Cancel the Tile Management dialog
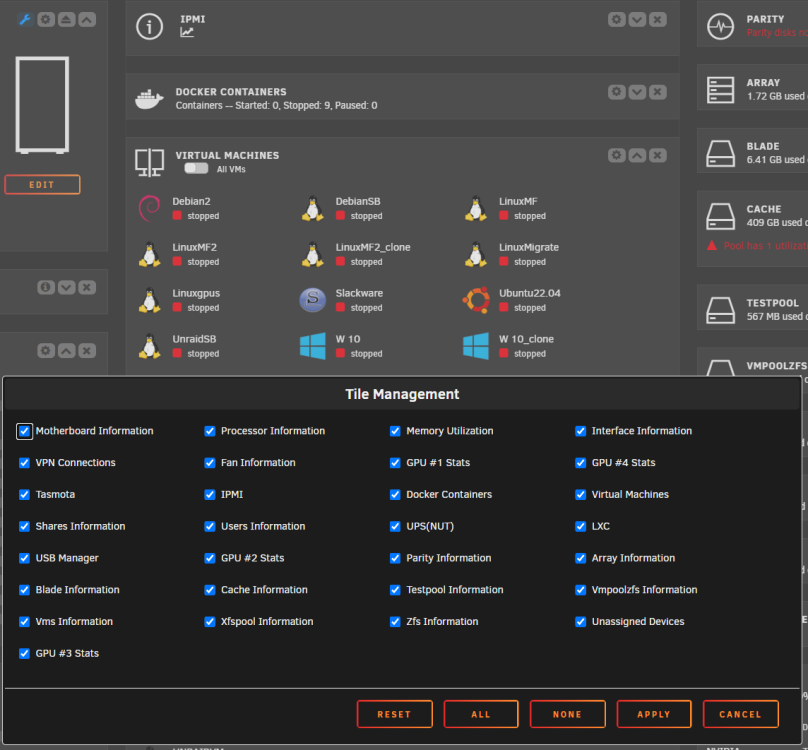Screen dimensions: 808x750 click(740, 714)
